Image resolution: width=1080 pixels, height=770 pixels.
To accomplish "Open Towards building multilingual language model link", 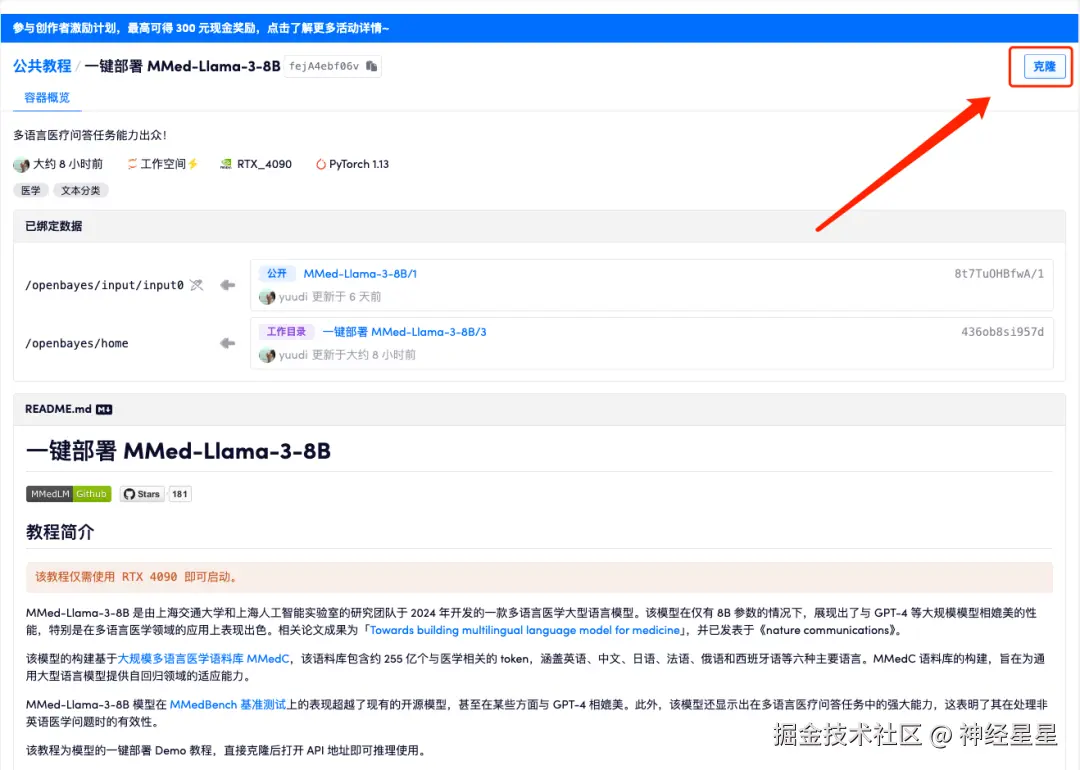I will [525, 630].
